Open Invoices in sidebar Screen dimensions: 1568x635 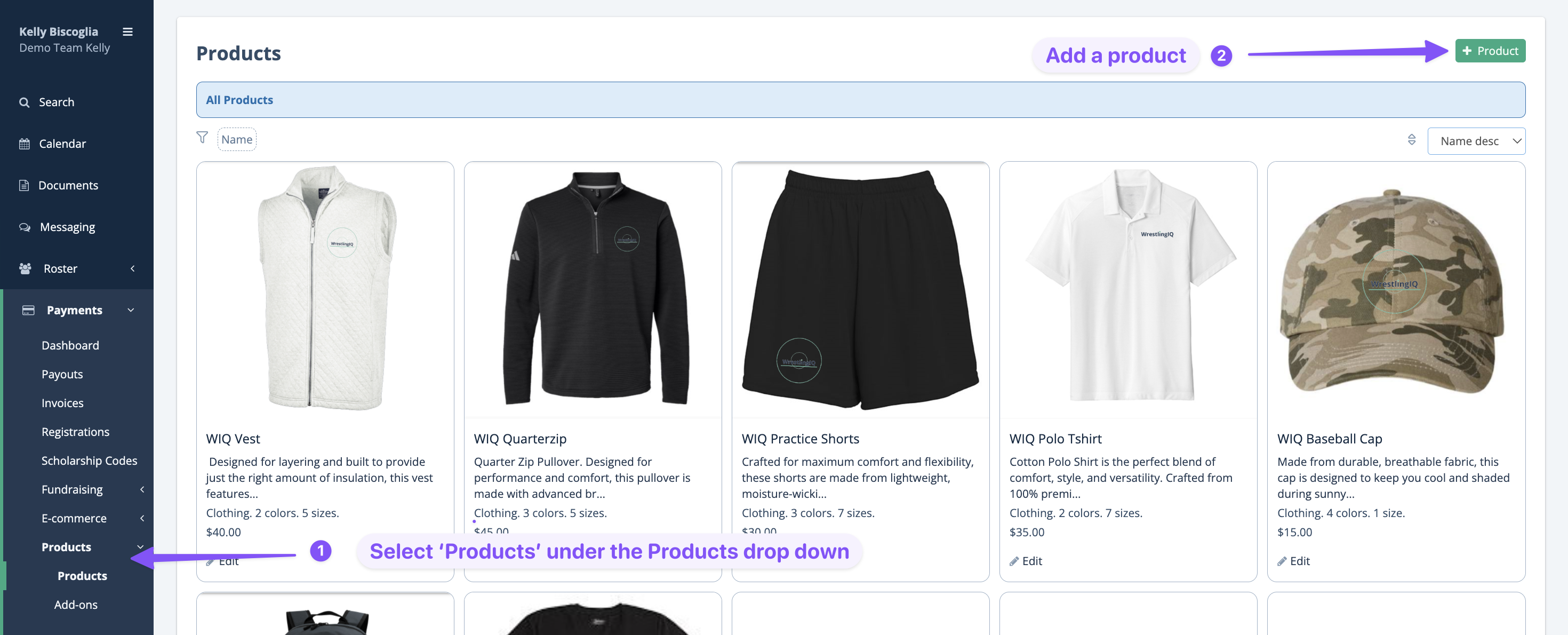coord(63,403)
